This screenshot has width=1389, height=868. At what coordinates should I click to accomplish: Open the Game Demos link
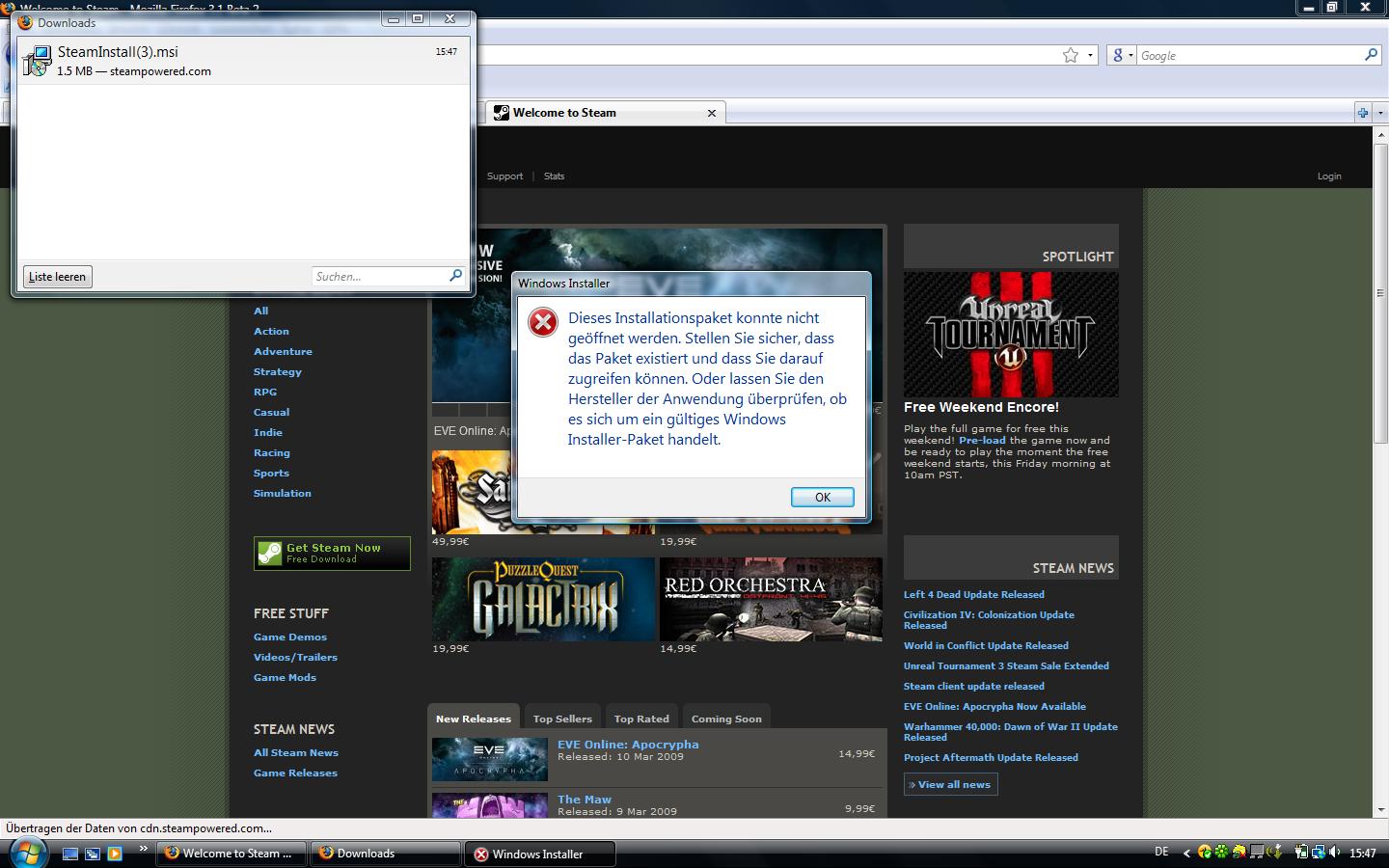[x=290, y=637]
